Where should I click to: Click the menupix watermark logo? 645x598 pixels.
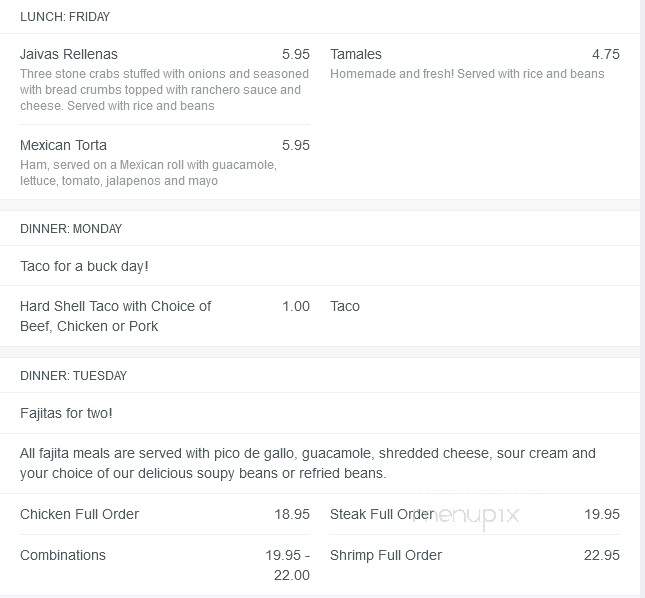coord(467,516)
